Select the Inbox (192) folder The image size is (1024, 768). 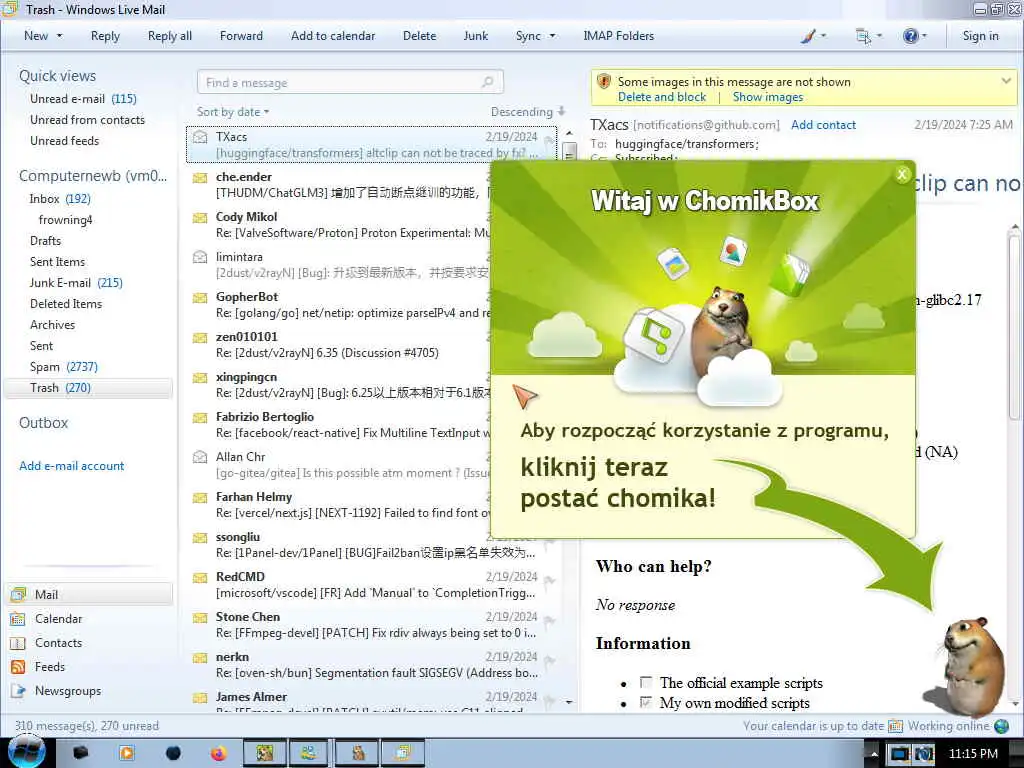(60, 199)
